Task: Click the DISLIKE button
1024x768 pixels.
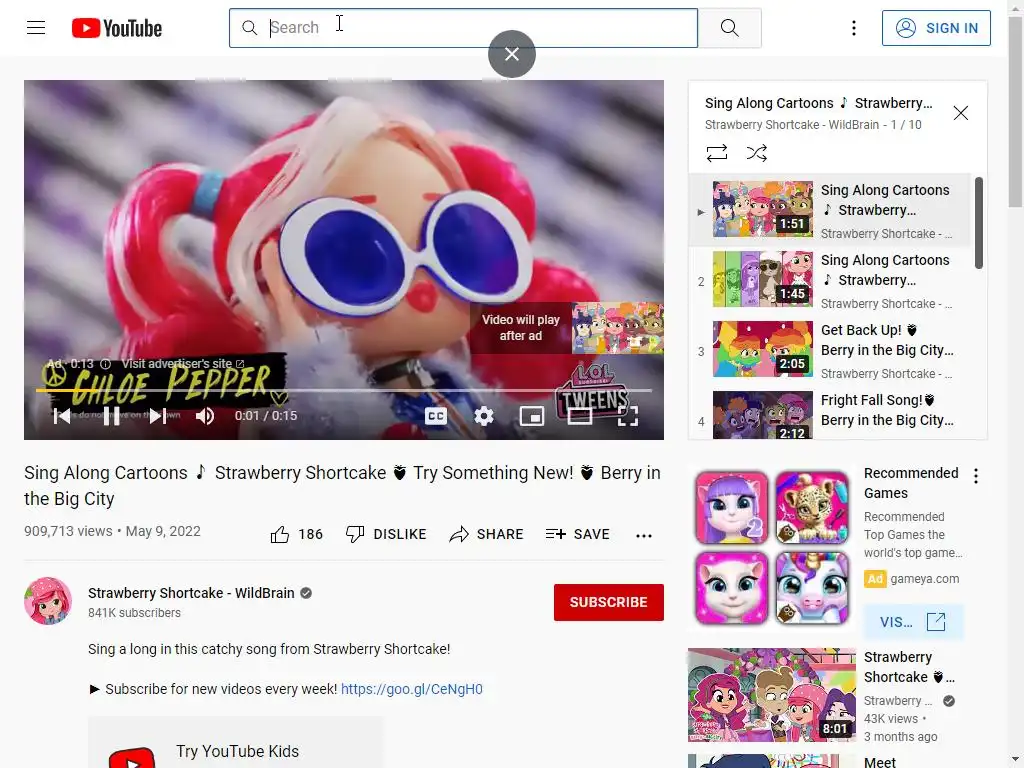Action: point(386,534)
